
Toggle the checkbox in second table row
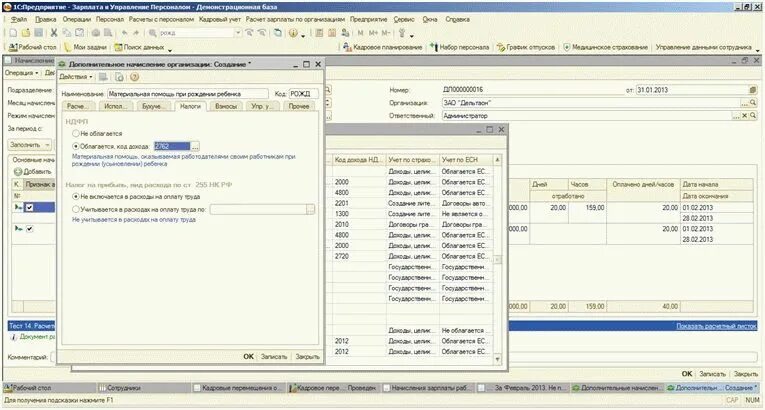[x=29, y=228]
